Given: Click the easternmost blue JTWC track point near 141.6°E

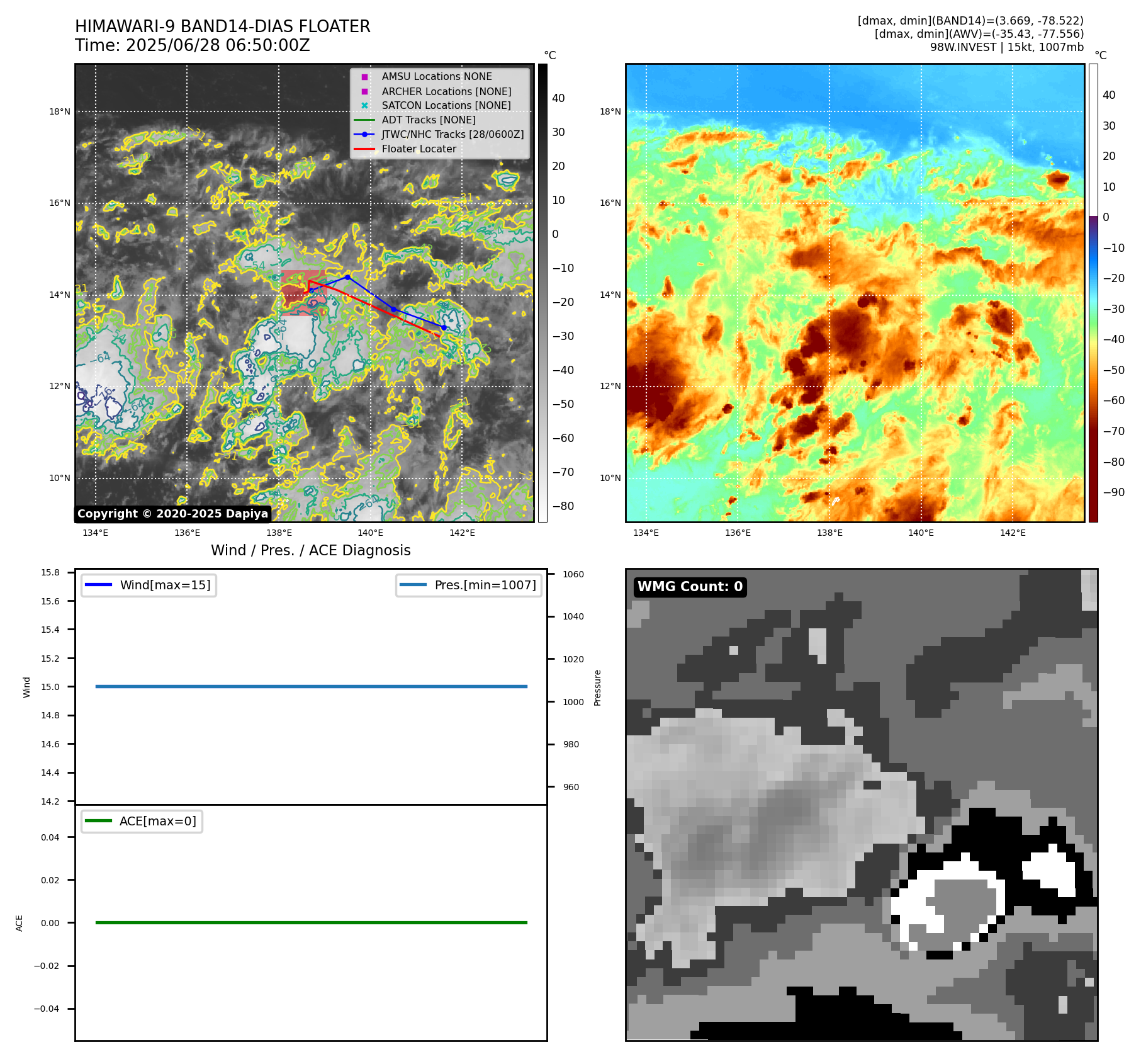Looking at the screenshot, I should click(444, 327).
